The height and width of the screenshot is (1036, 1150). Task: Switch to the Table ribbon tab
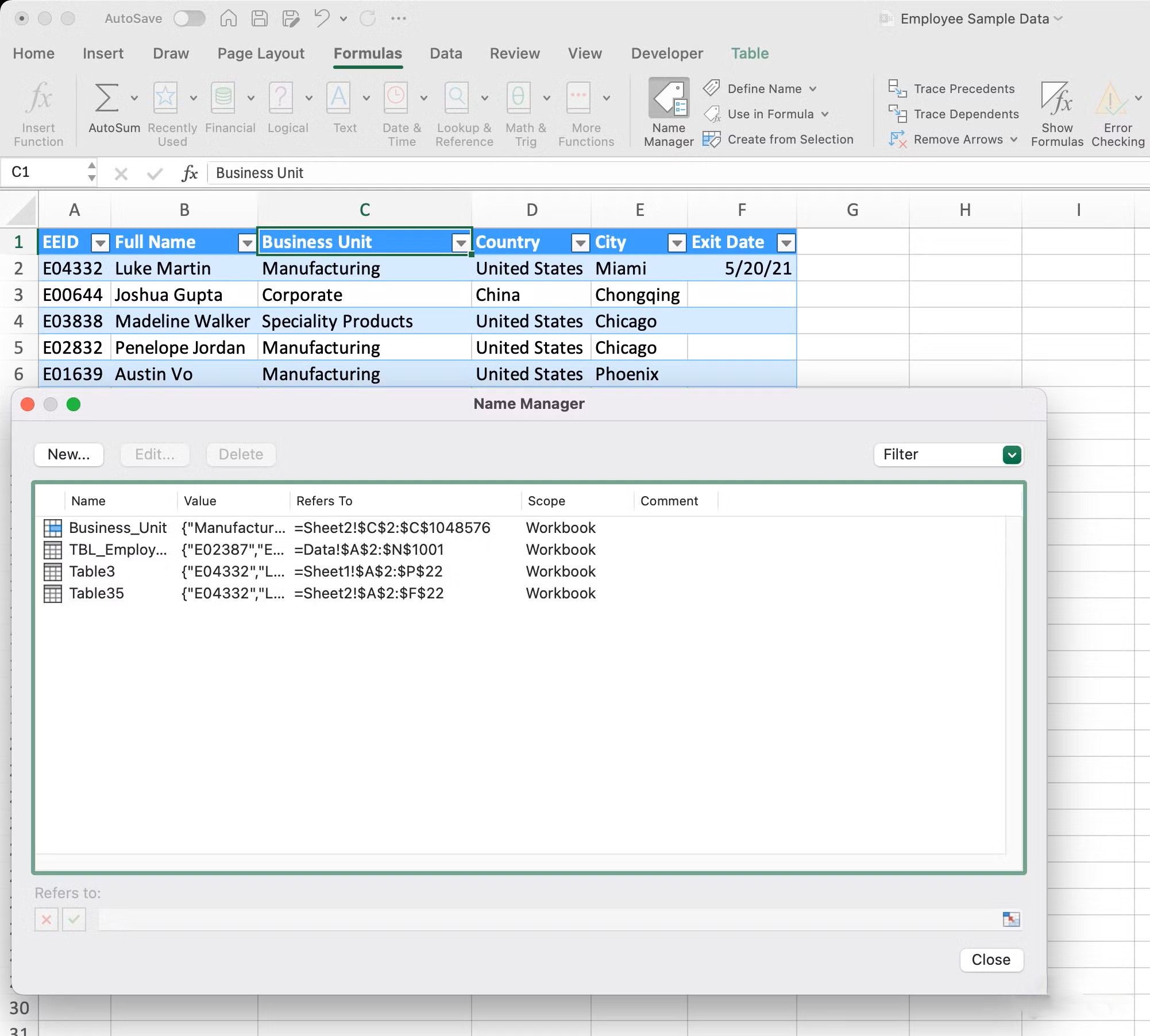click(x=750, y=53)
